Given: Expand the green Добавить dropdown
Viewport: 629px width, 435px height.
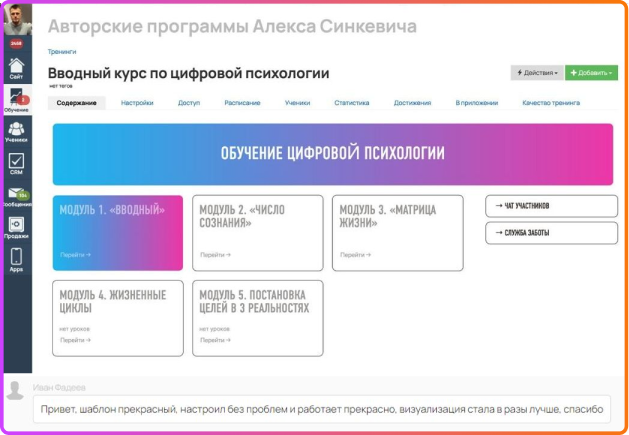Looking at the screenshot, I should [x=591, y=73].
